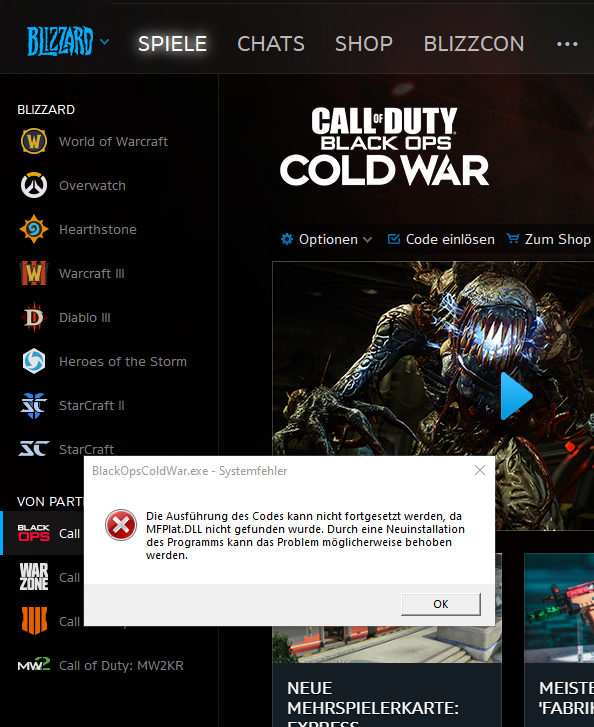The image size is (594, 727).
Task: Click the Black Ops 4 orange icon
Action: (x=34, y=621)
